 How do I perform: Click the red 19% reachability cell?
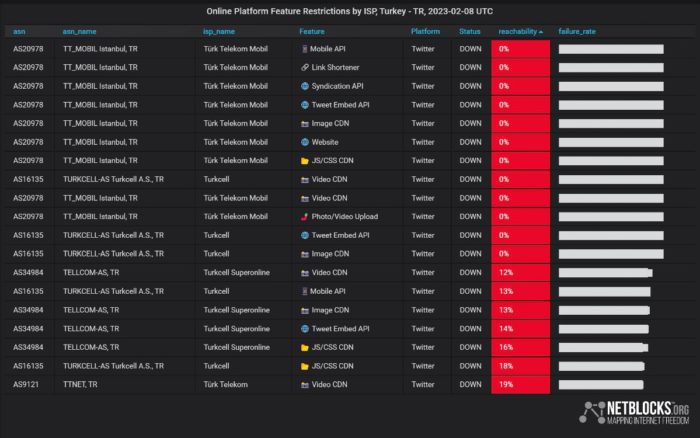click(x=521, y=384)
